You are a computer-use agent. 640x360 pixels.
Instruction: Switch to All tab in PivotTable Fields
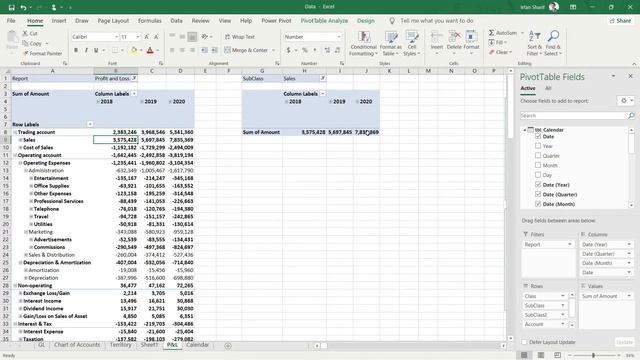point(548,88)
